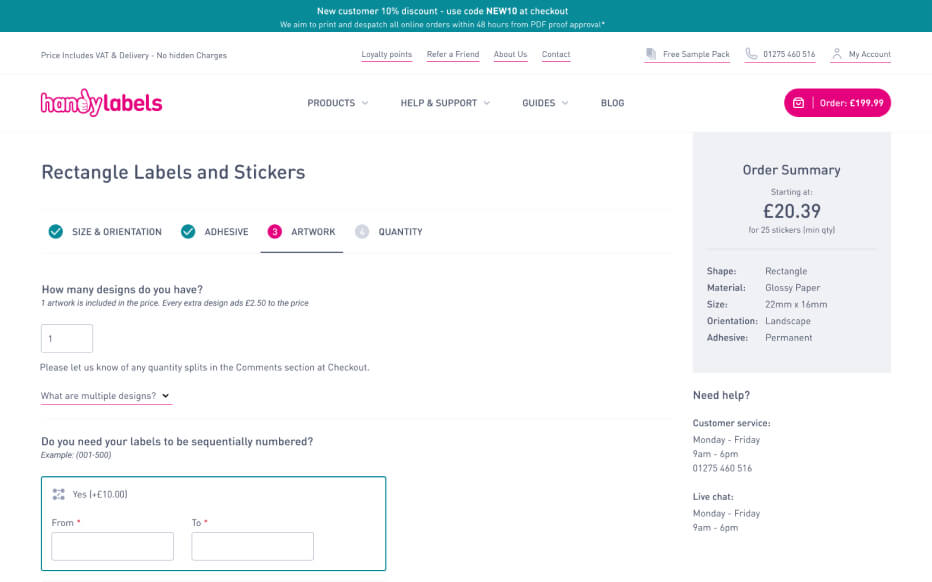Click the phone icon beside 01275 460 516
The image size is (932, 582).
tap(751, 54)
